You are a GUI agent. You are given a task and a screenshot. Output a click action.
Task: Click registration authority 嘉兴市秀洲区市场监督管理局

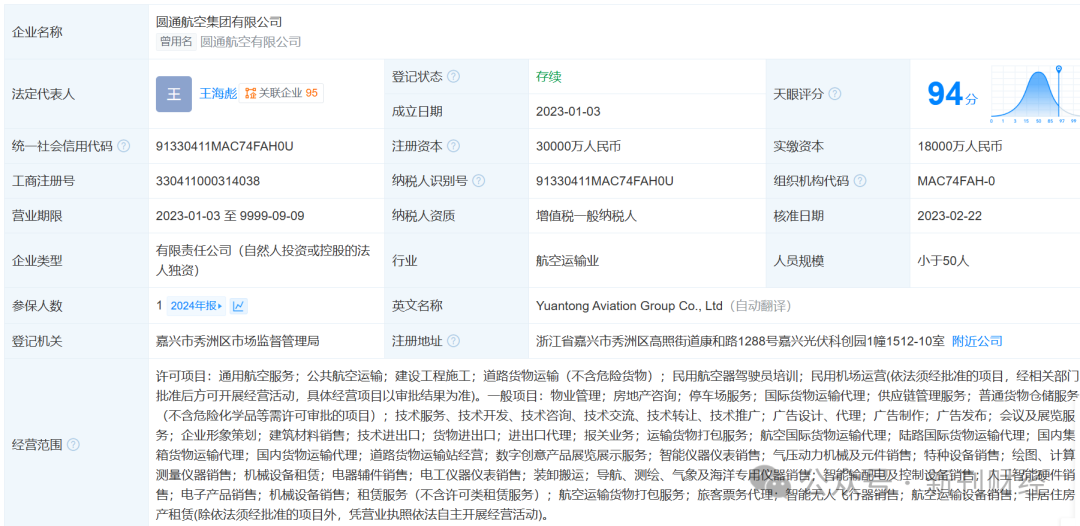[x=238, y=341]
